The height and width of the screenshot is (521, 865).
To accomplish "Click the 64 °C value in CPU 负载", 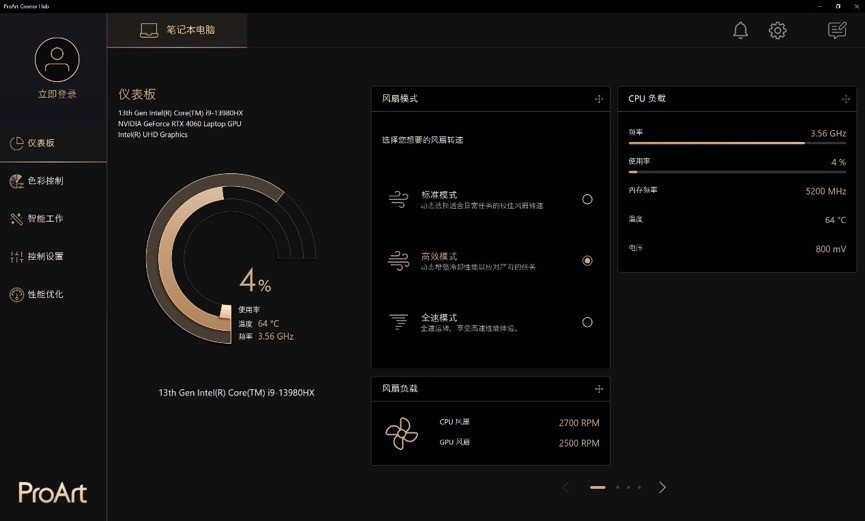I will coord(835,220).
